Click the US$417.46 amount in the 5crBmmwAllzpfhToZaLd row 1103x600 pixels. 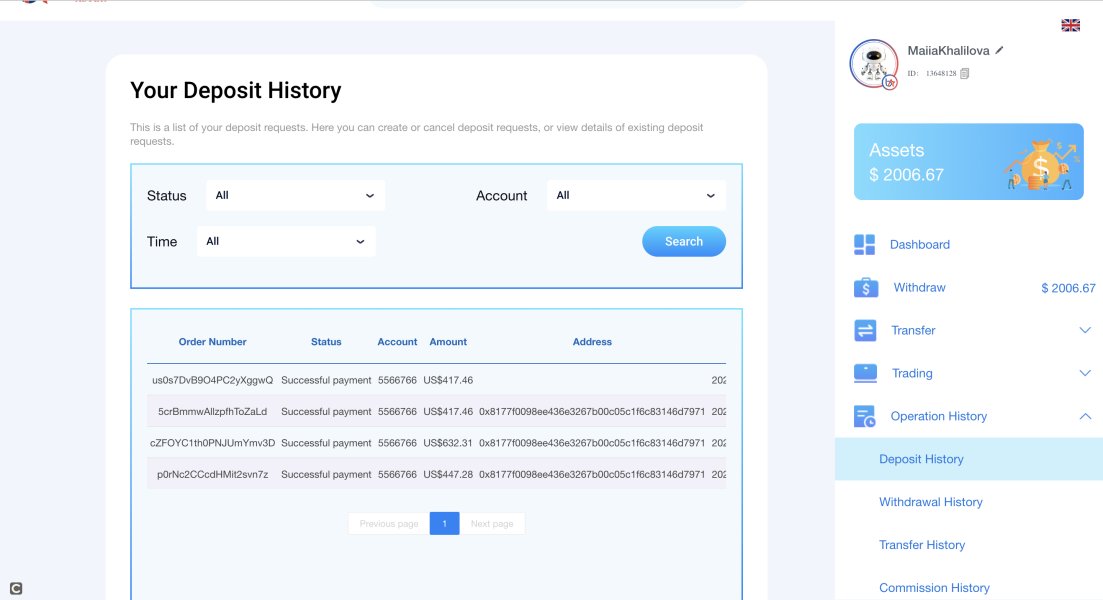click(448, 411)
